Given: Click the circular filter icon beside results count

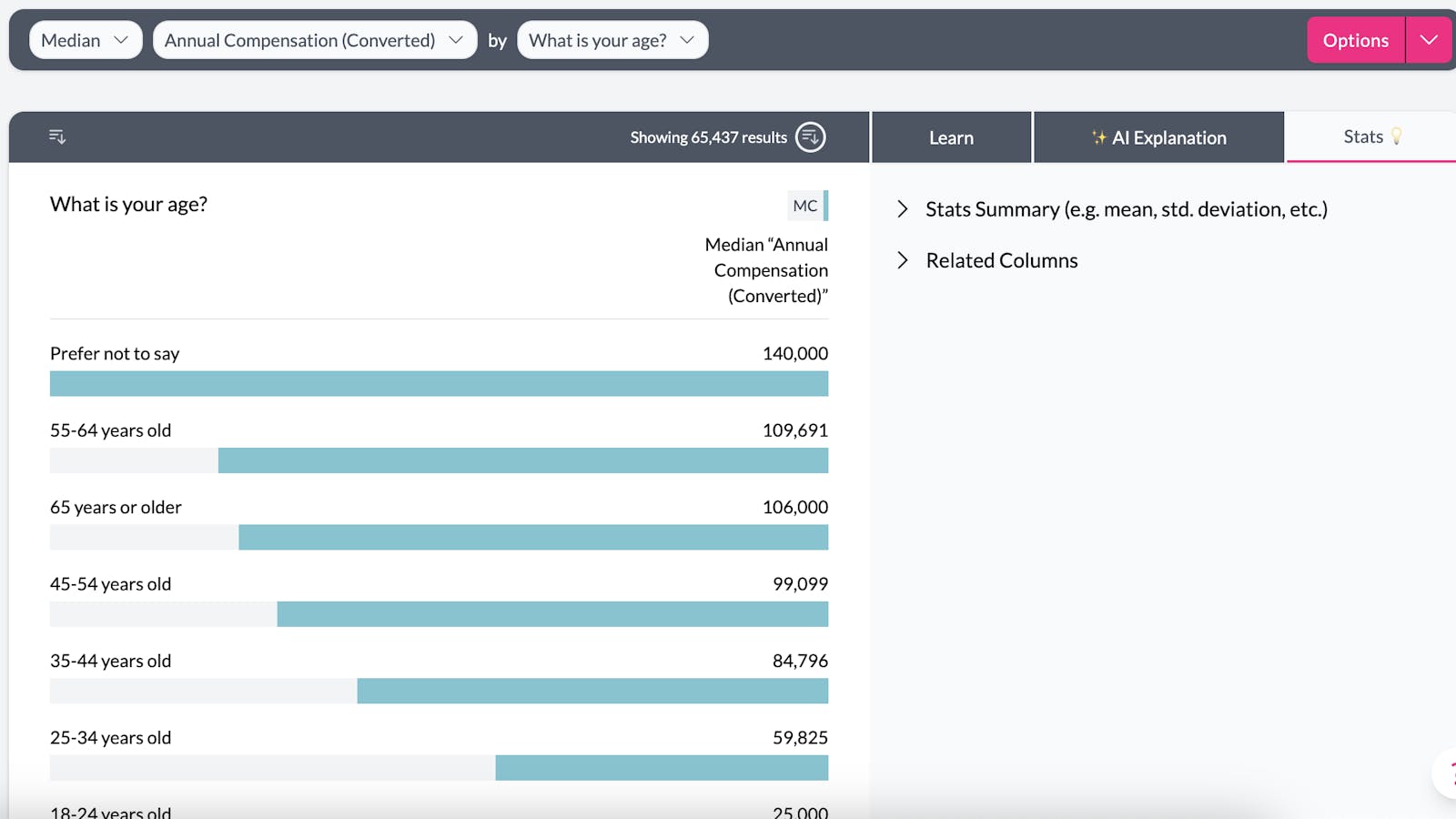Looking at the screenshot, I should 810,137.
